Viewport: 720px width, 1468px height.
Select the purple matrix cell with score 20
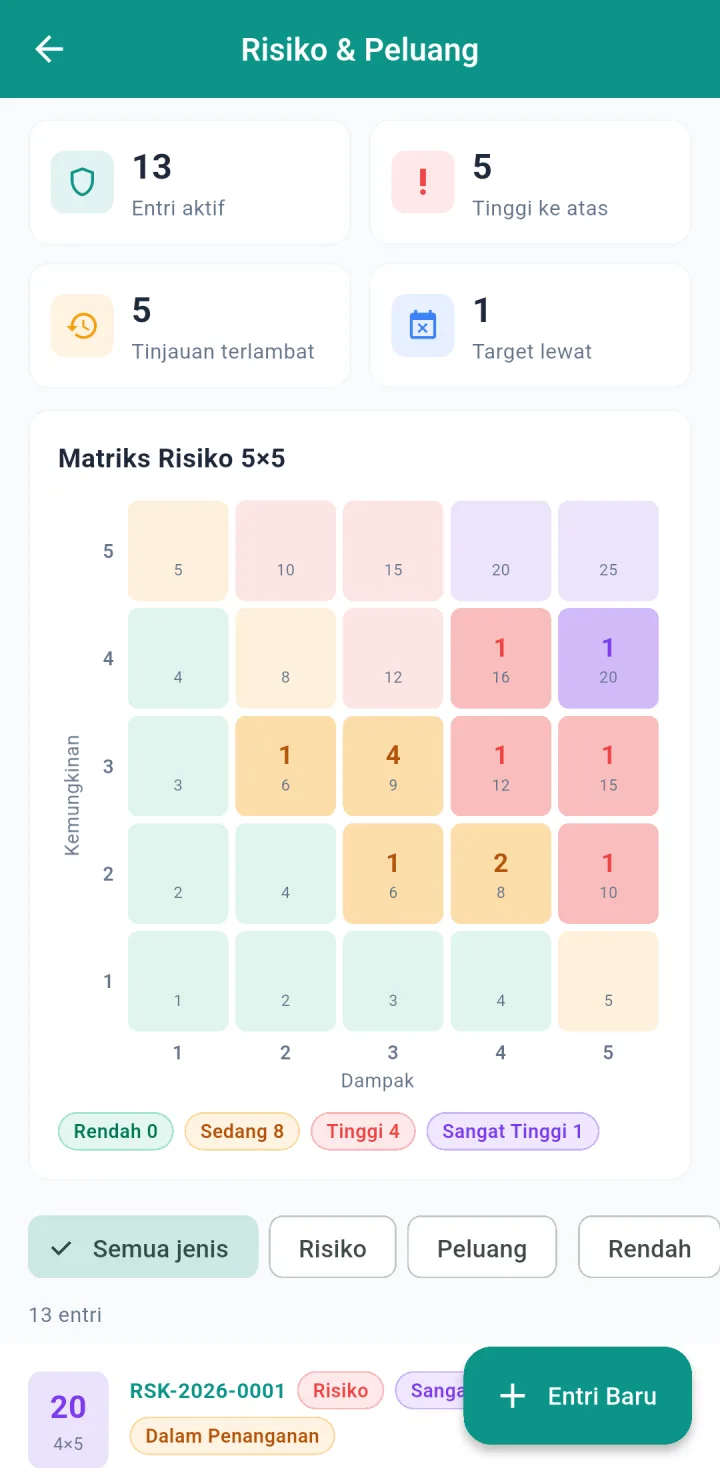(608, 658)
